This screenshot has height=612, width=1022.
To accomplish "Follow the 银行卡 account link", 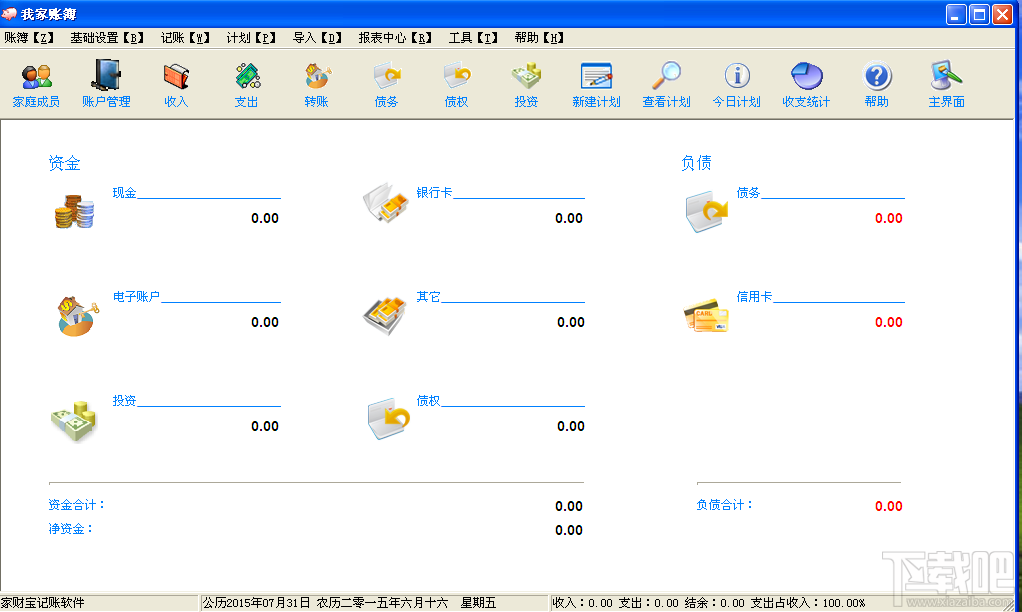I will pyautogui.click(x=434, y=192).
